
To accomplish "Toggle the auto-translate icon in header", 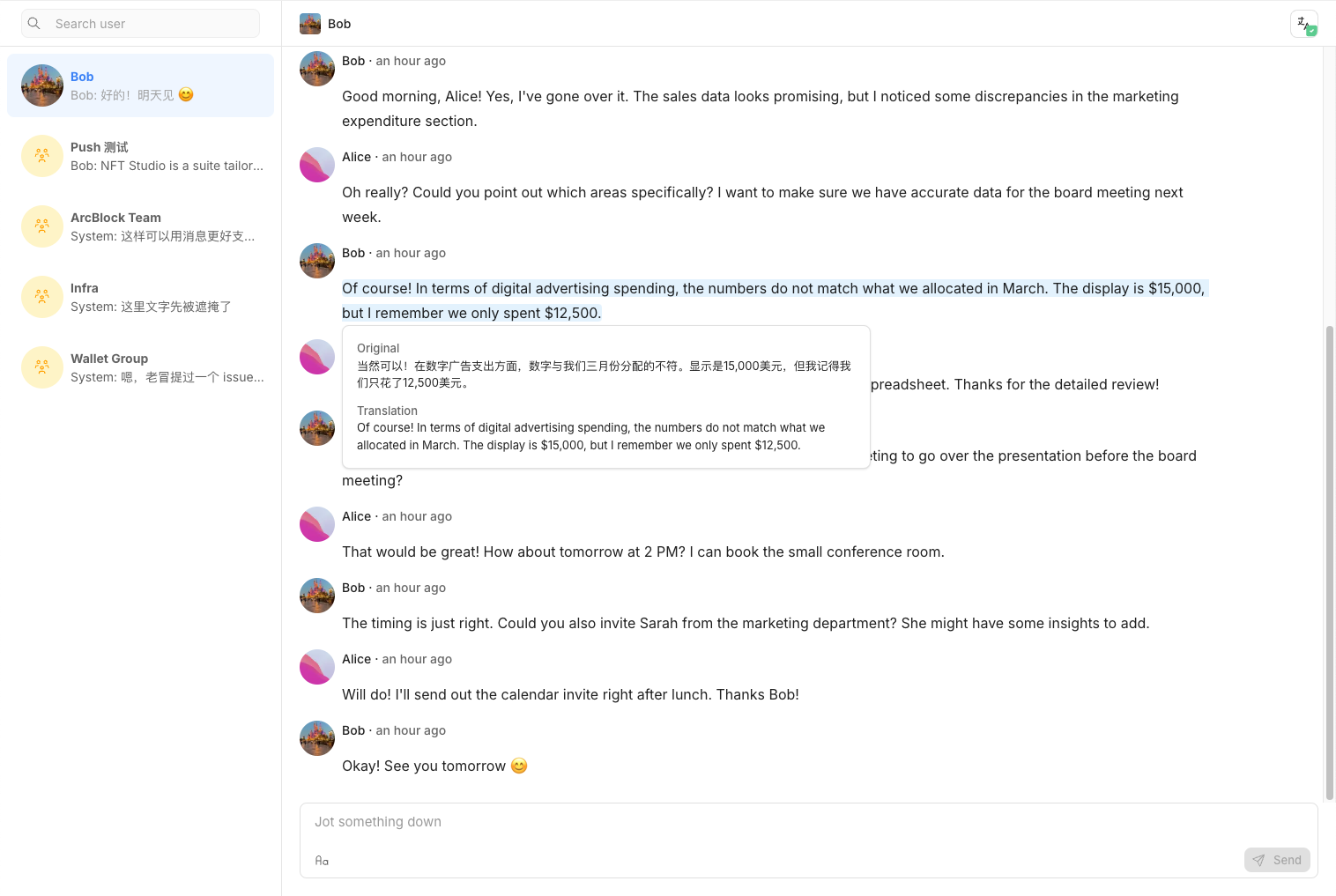I will pos(1303,24).
